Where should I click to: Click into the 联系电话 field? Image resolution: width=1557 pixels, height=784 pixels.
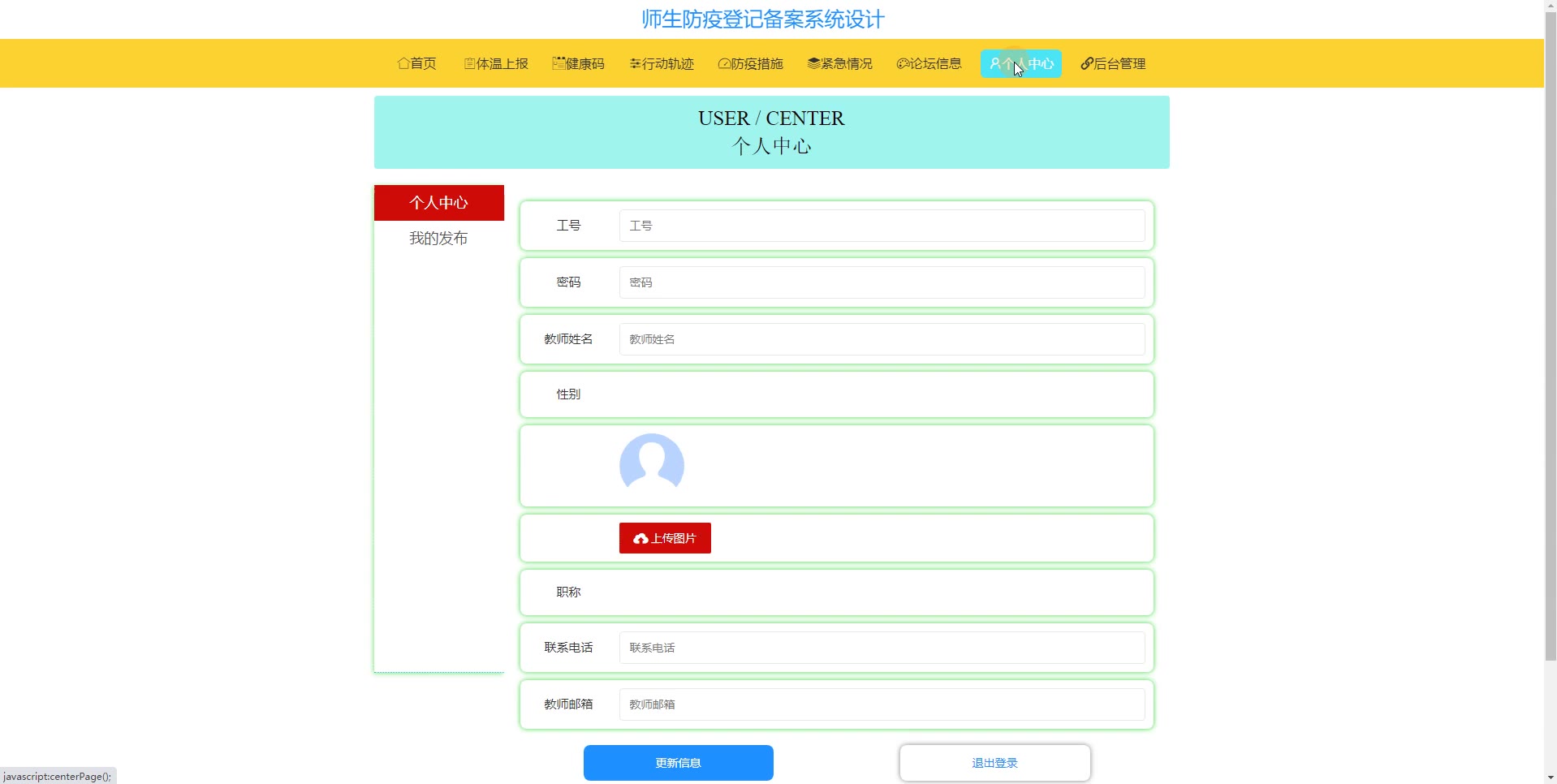click(882, 648)
